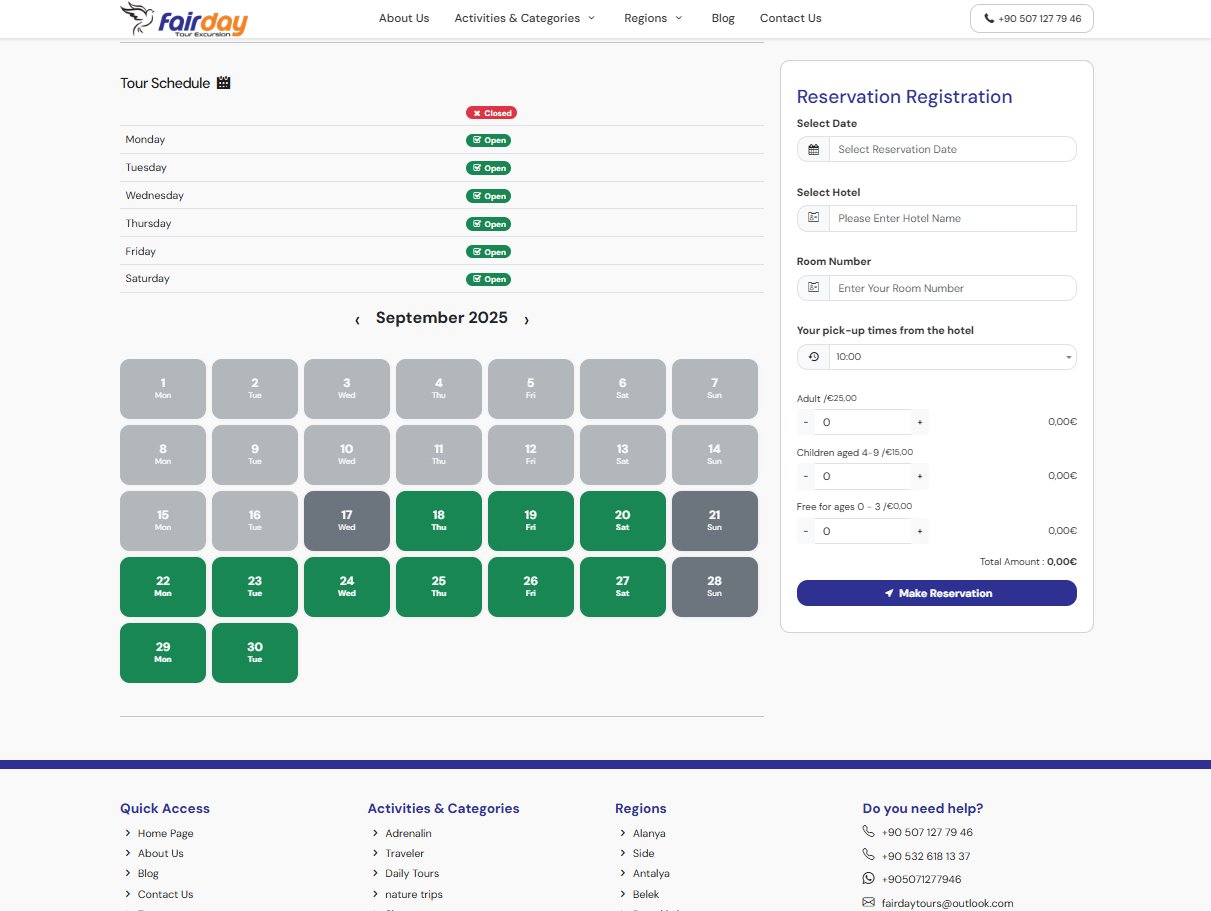The height and width of the screenshot is (911, 1211).
Task: Increase free ages 0-3 count with plus
Action: pos(920,531)
